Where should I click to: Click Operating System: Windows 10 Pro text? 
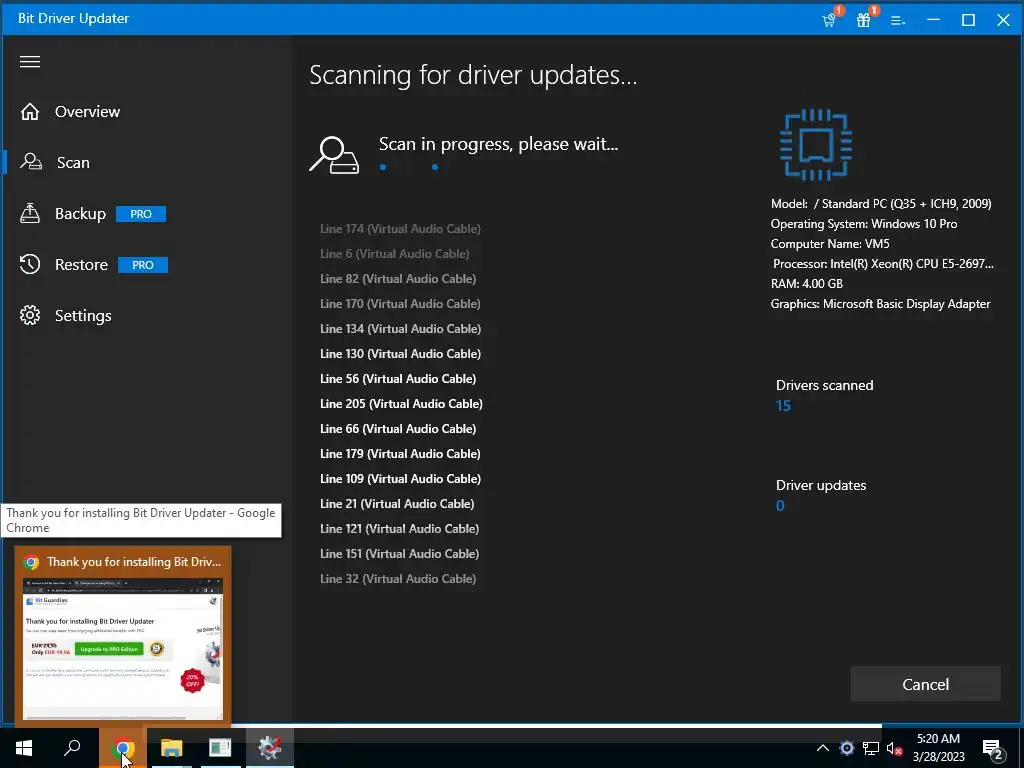tap(863, 224)
